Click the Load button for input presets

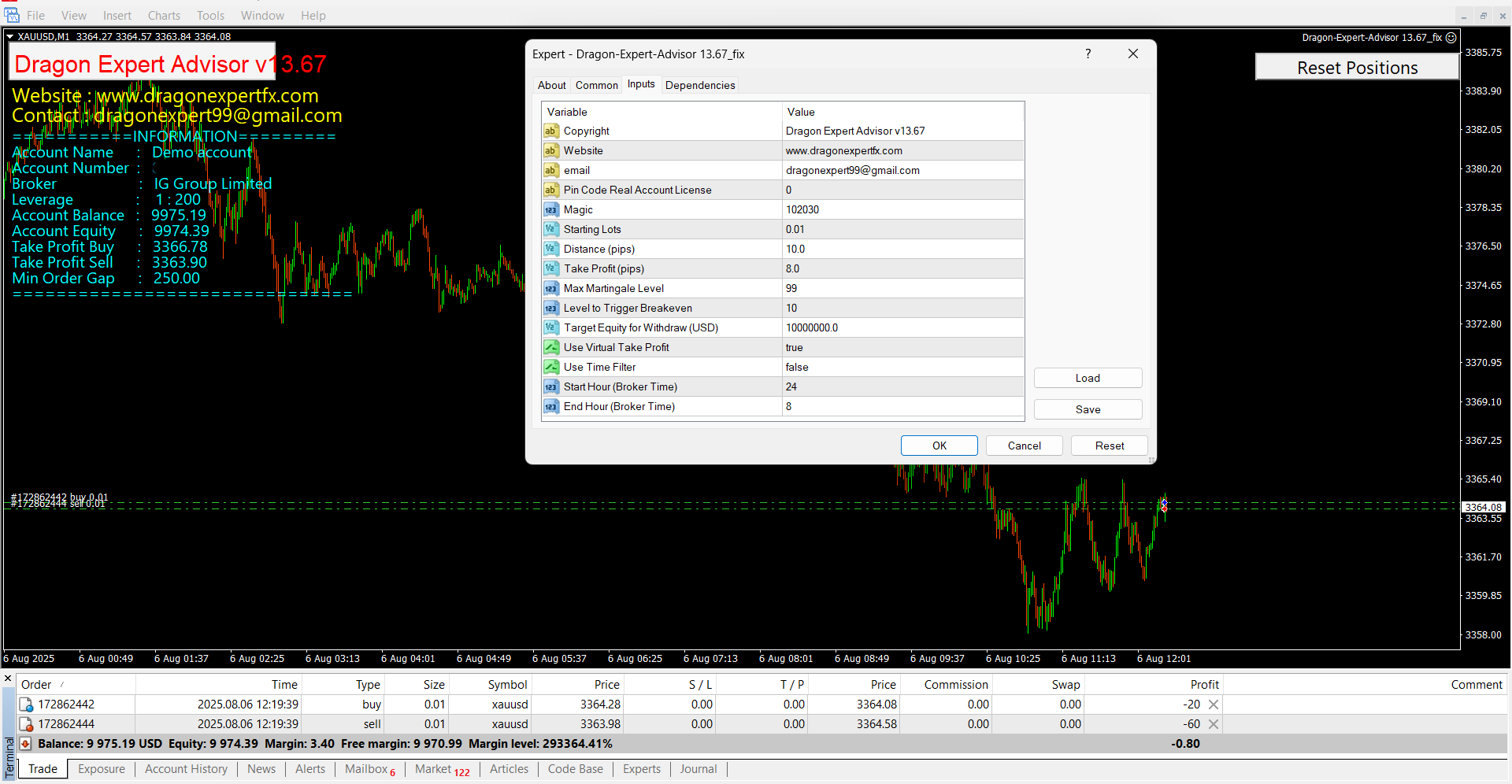[1087, 378]
